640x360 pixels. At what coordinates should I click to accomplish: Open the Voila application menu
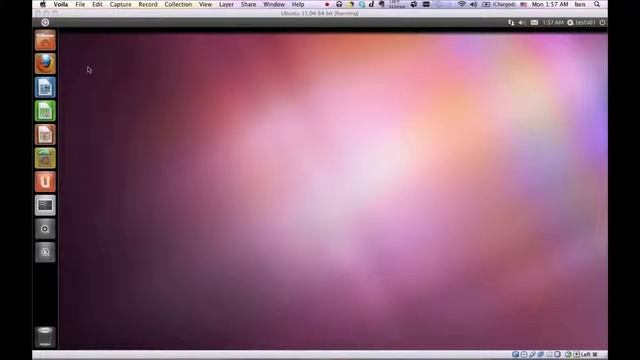[x=61, y=4]
